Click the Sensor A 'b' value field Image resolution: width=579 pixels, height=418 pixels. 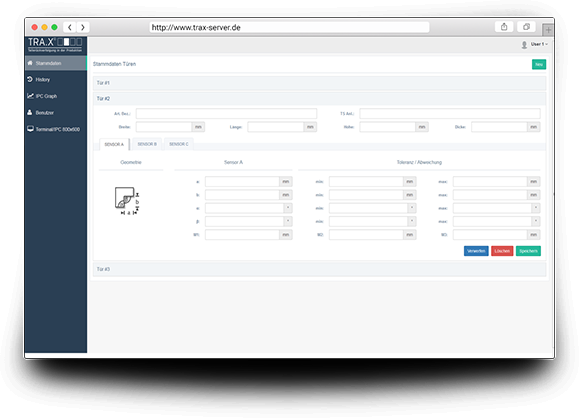(242, 195)
